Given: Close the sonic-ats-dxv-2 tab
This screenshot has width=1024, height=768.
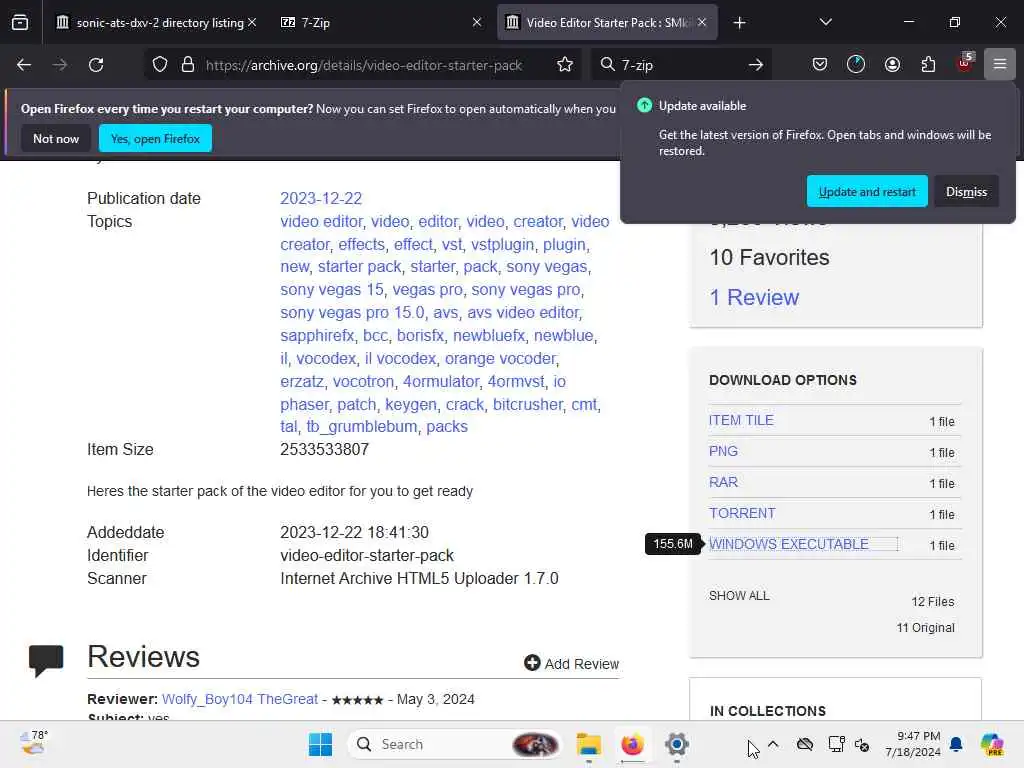Looking at the screenshot, I should click(252, 22).
